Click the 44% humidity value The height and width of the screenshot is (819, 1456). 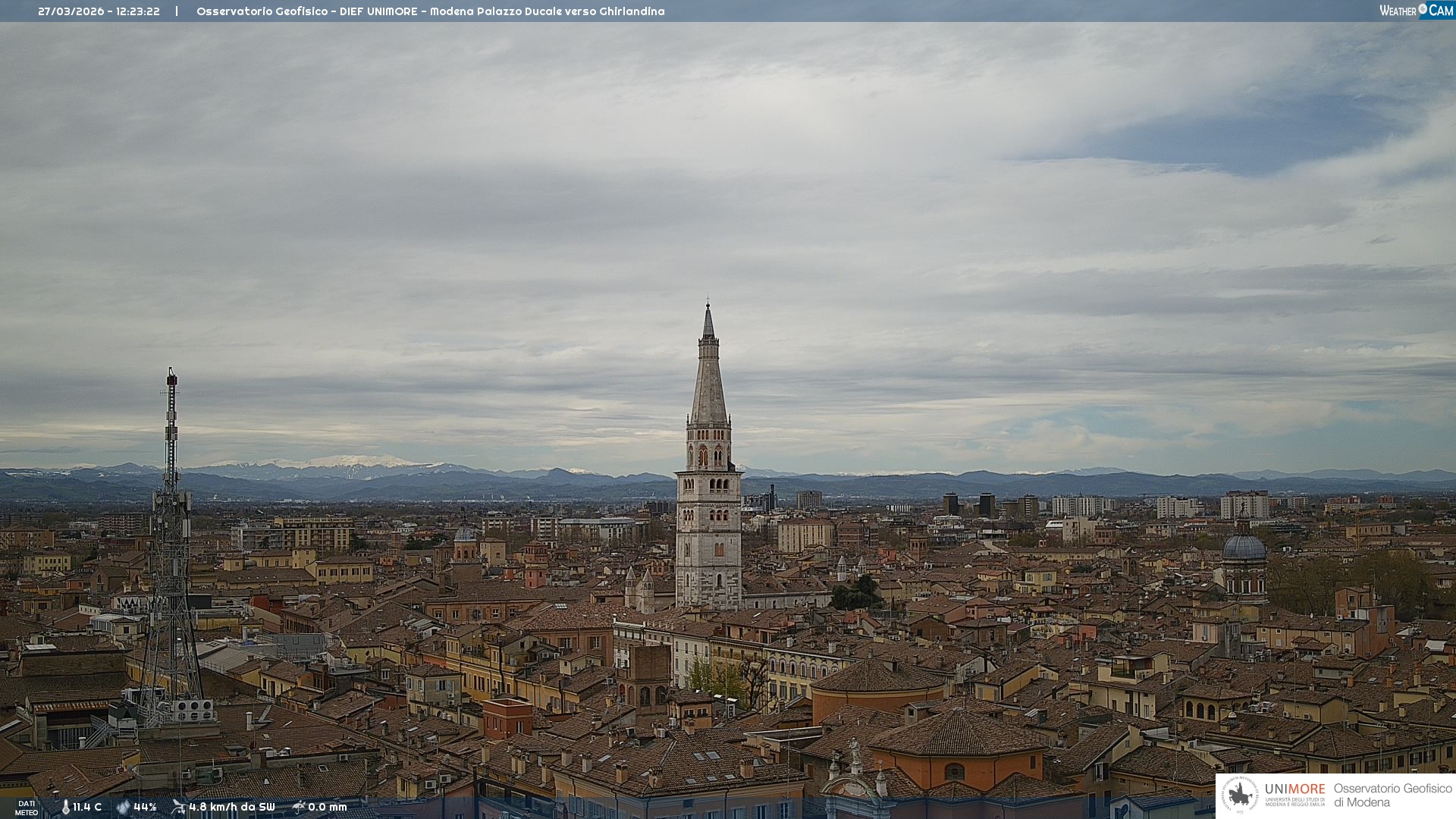145,807
